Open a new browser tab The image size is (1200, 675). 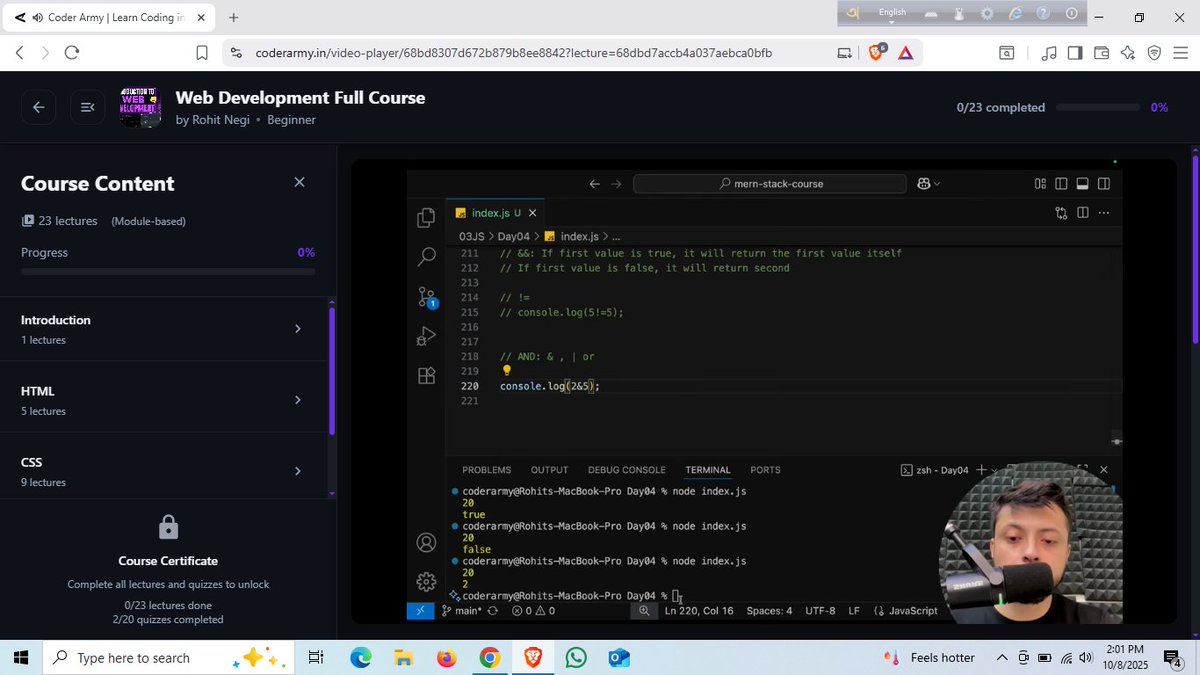pos(234,17)
